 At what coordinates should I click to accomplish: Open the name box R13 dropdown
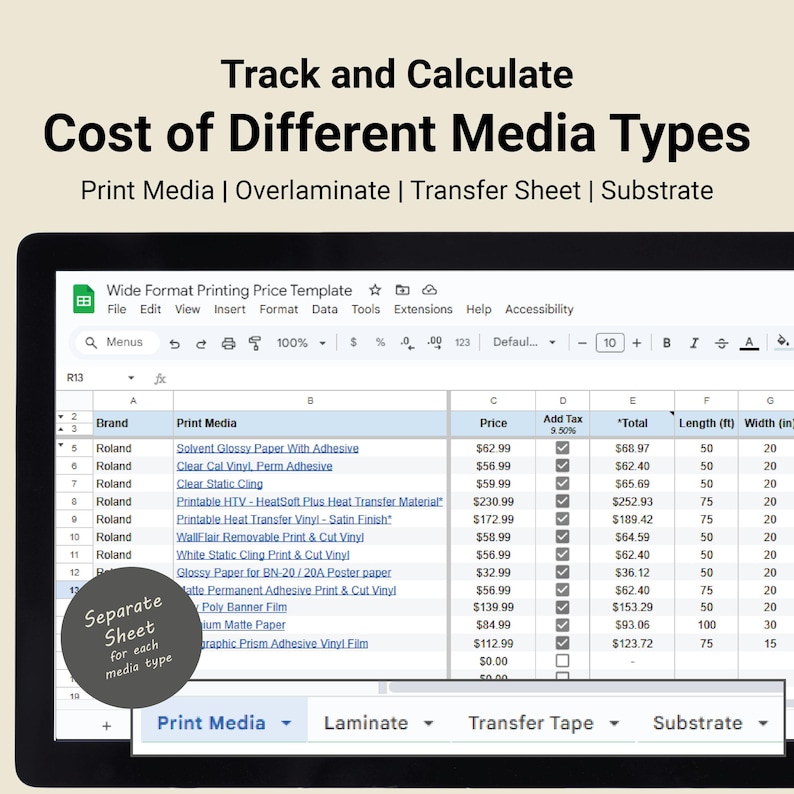coord(131,378)
